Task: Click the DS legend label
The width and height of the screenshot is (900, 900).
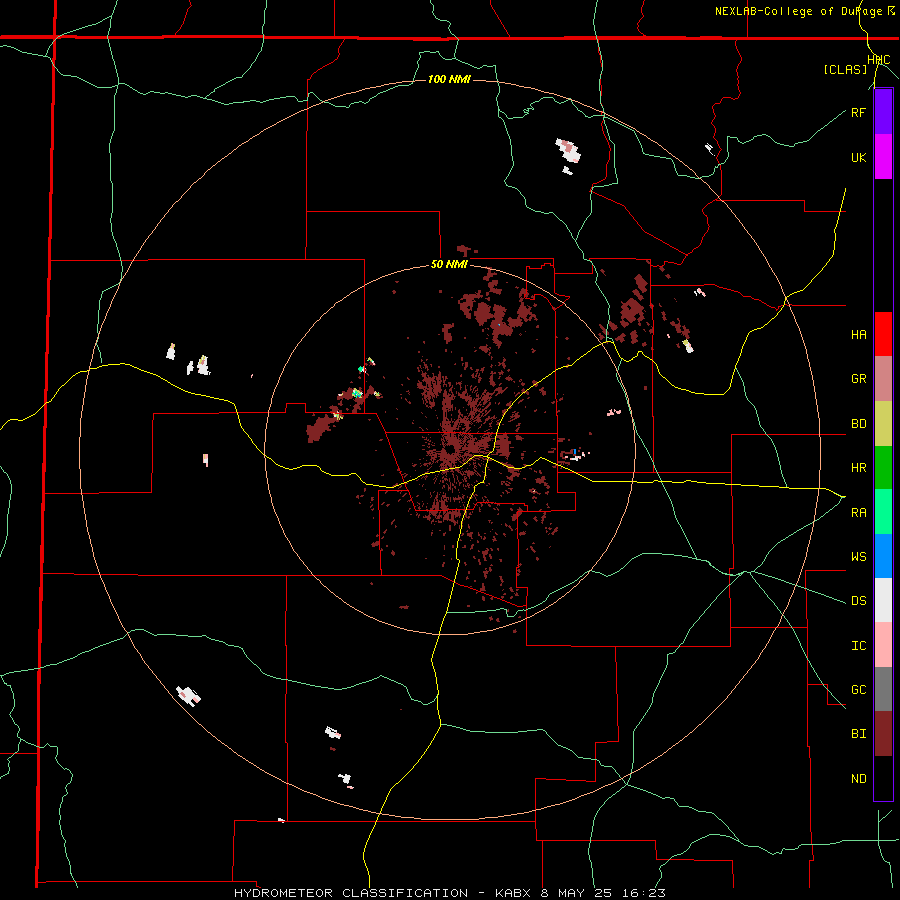Action: click(x=858, y=601)
